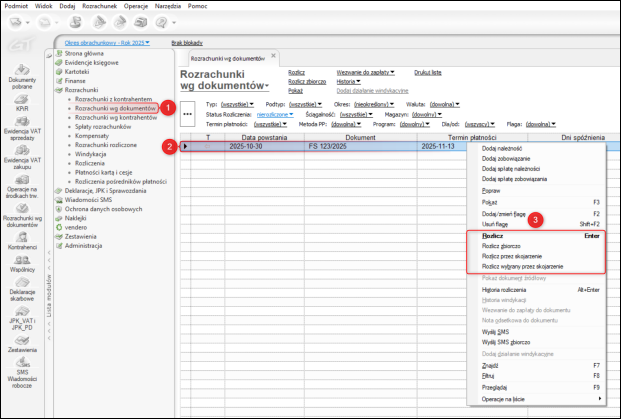Open Deklaracje skarbowe sidebar icon
Viewport: 621px width, 419px height.
tap(22, 289)
